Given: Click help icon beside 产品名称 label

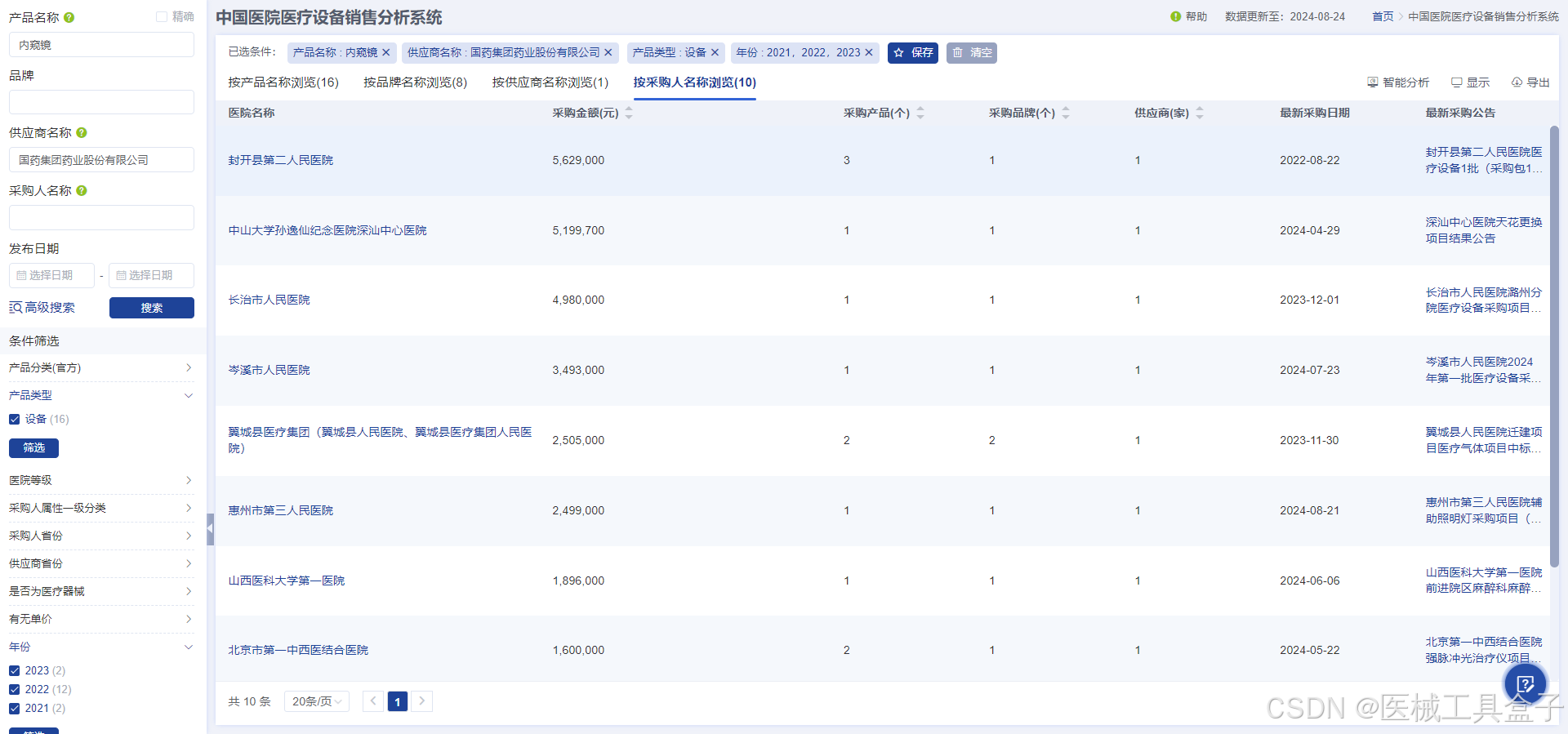Looking at the screenshot, I should click(x=69, y=17).
